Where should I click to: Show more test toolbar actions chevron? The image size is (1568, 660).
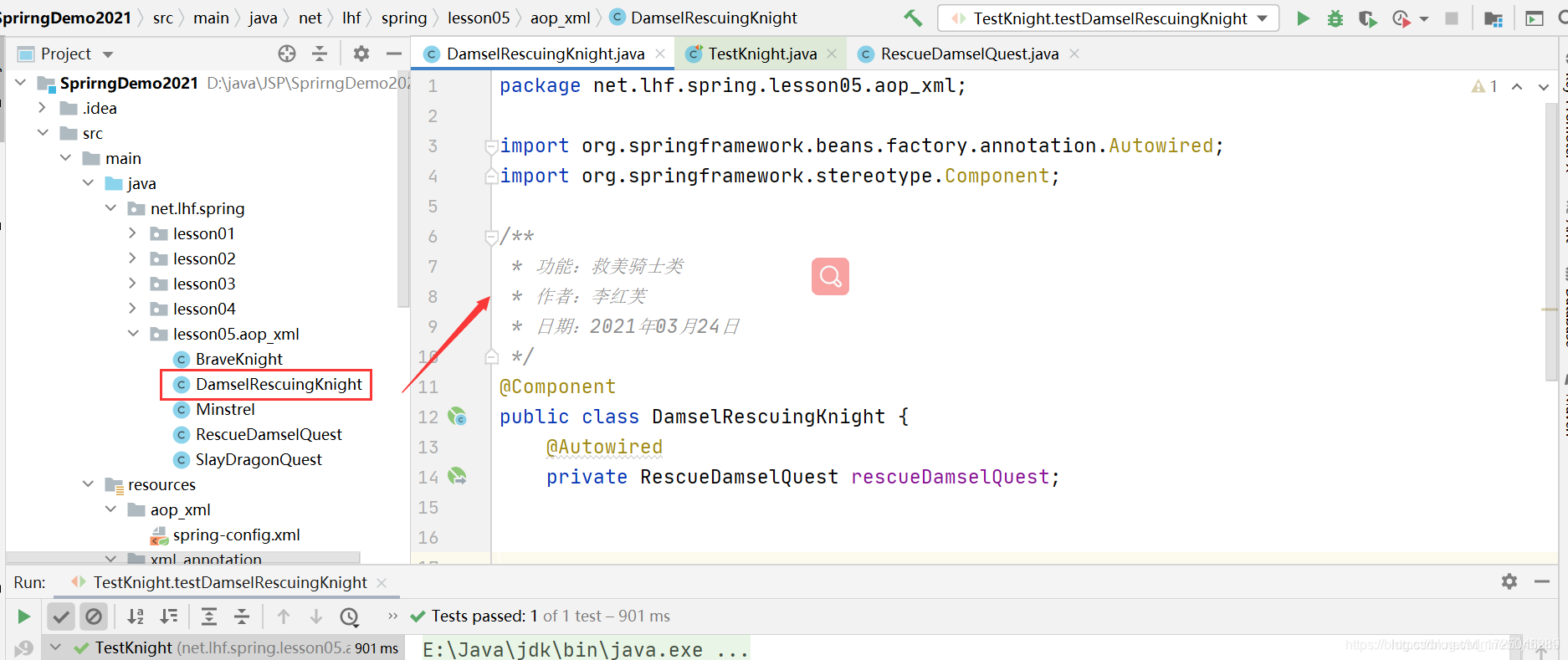(392, 617)
